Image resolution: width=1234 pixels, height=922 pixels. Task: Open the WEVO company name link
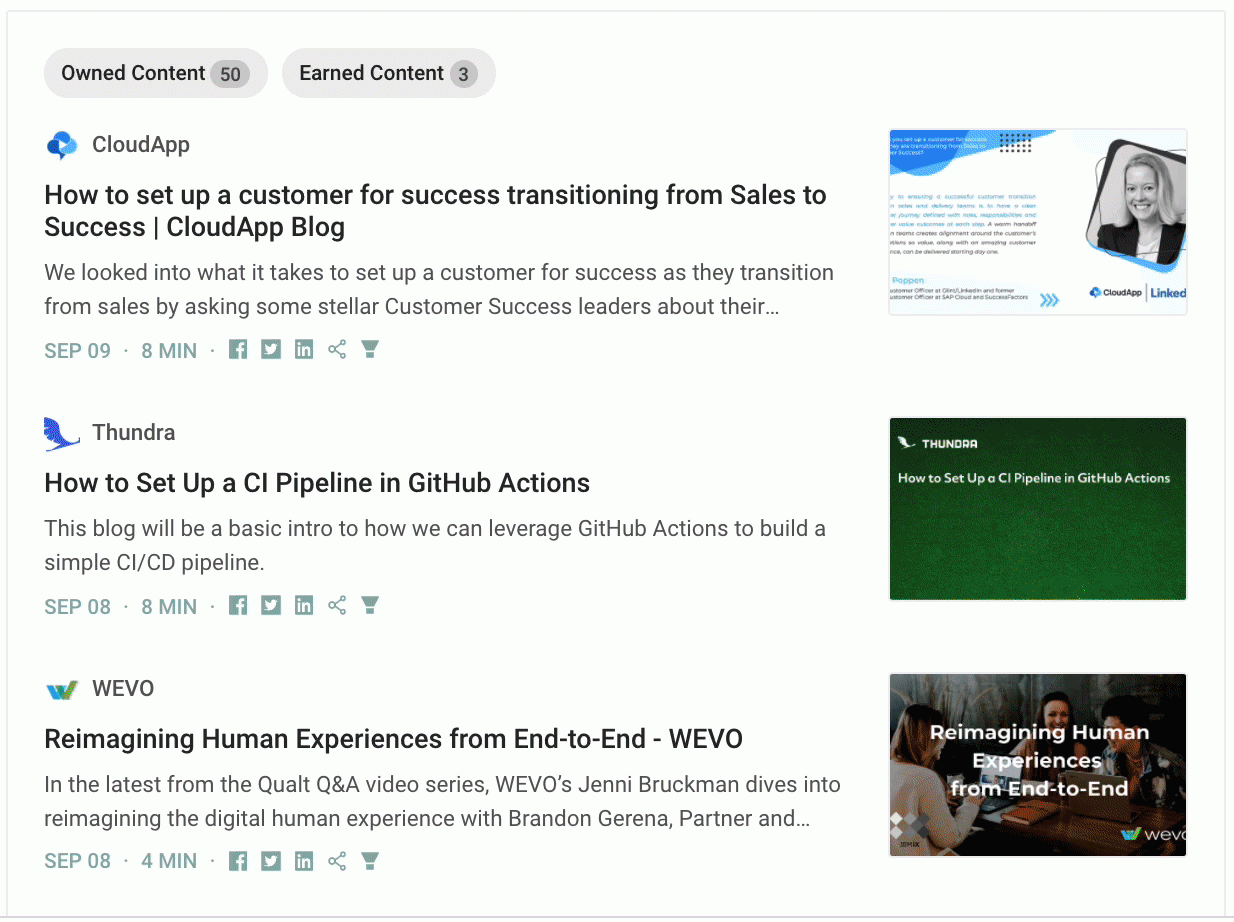[x=123, y=689]
